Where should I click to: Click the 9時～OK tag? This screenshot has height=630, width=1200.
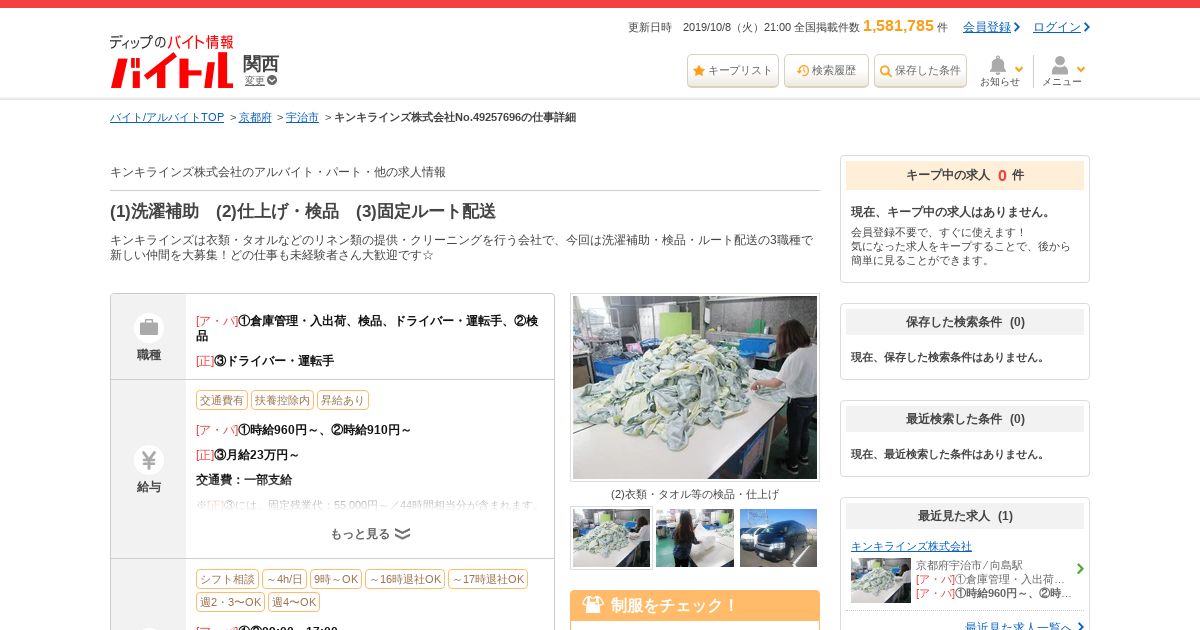tap(336, 579)
